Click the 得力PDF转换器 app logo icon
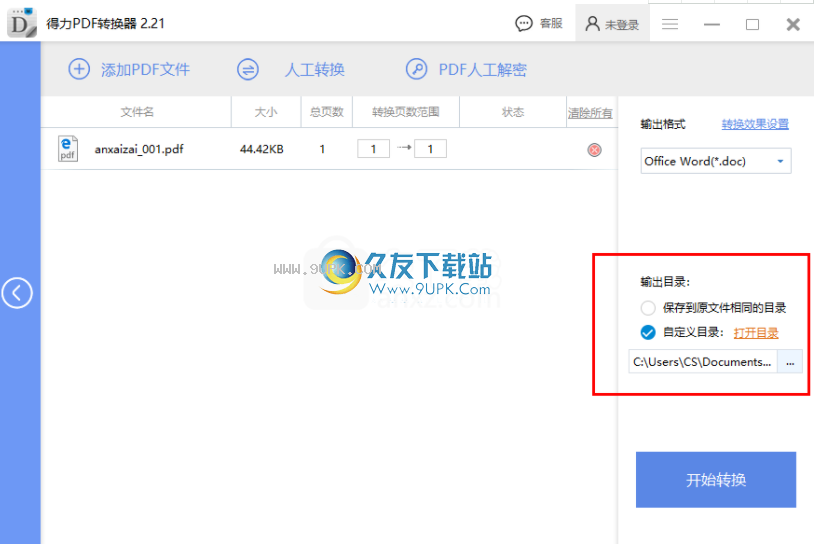This screenshot has width=819, height=544. point(22,23)
